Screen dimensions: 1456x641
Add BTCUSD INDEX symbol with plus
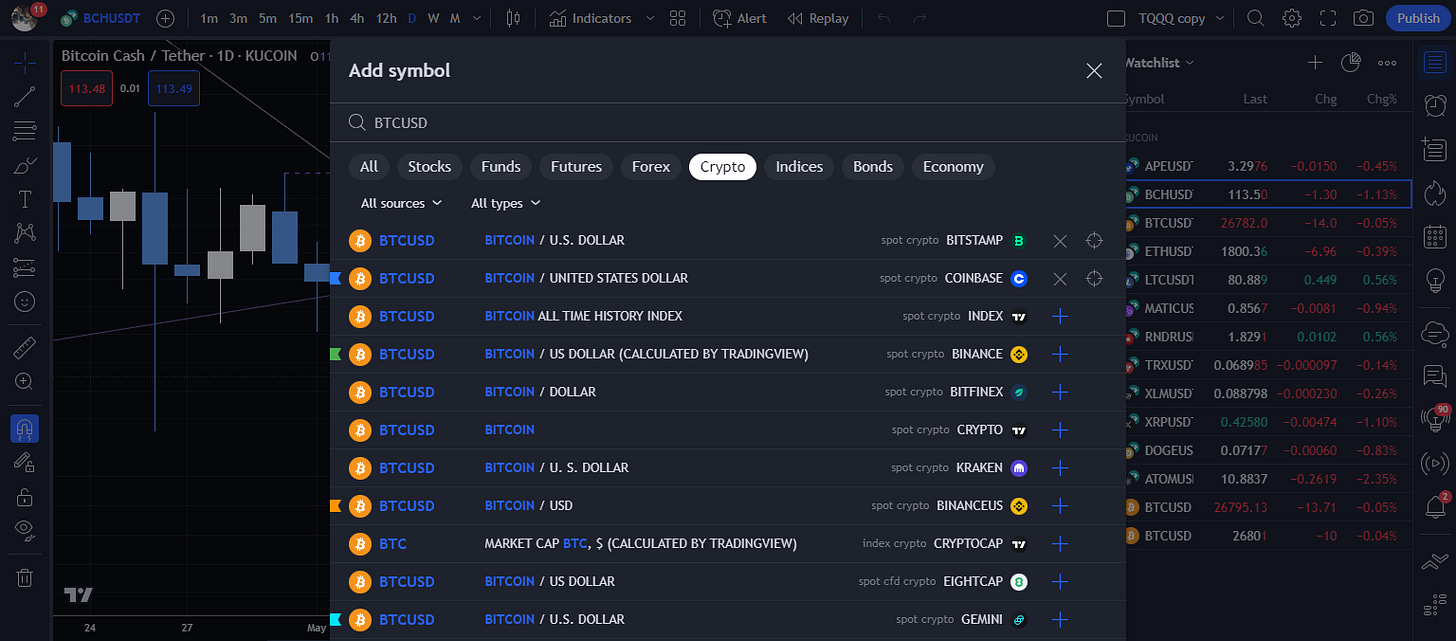(1061, 316)
